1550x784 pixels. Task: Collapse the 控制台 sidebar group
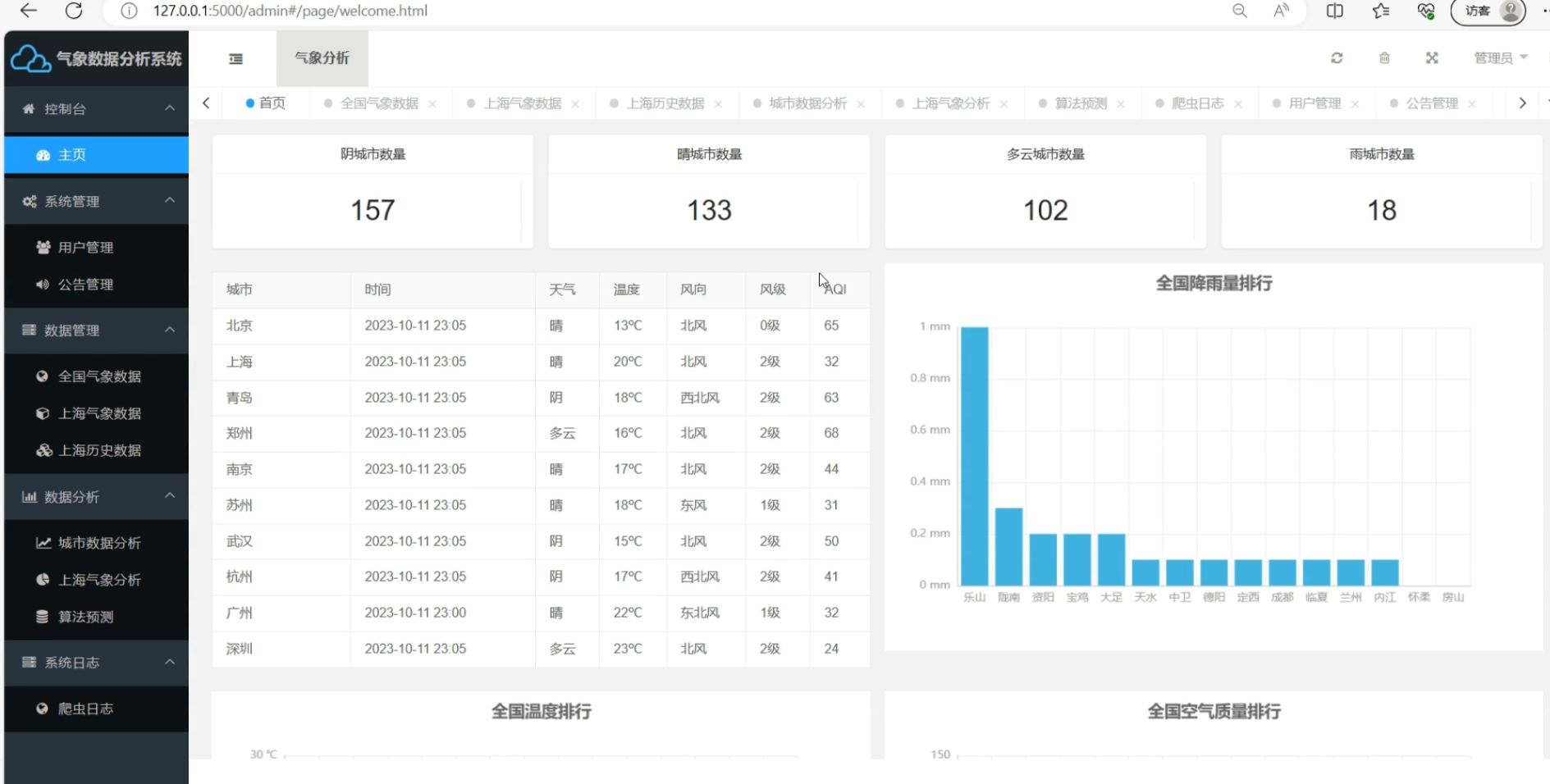pos(96,109)
